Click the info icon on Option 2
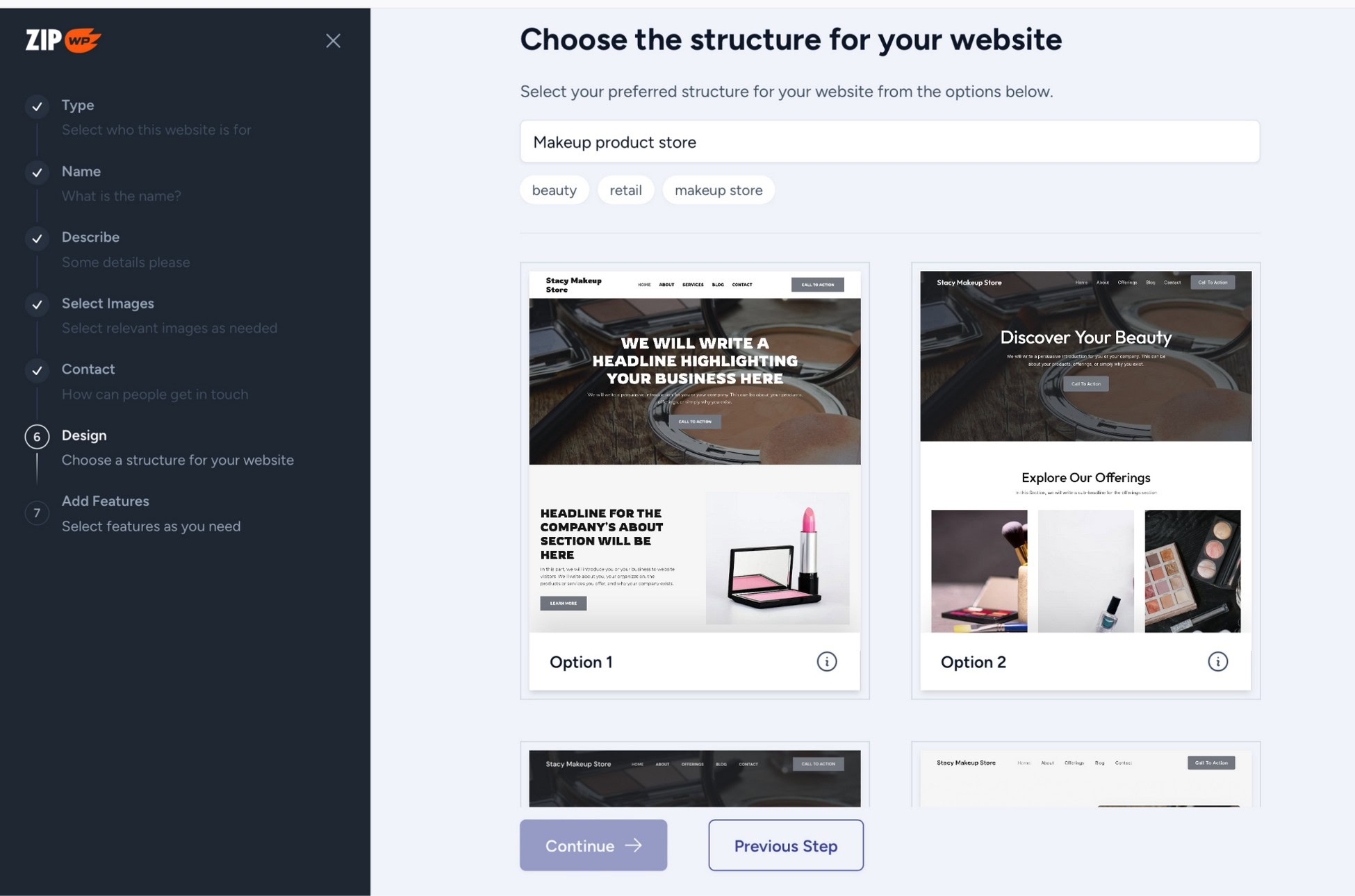 pyautogui.click(x=1218, y=661)
